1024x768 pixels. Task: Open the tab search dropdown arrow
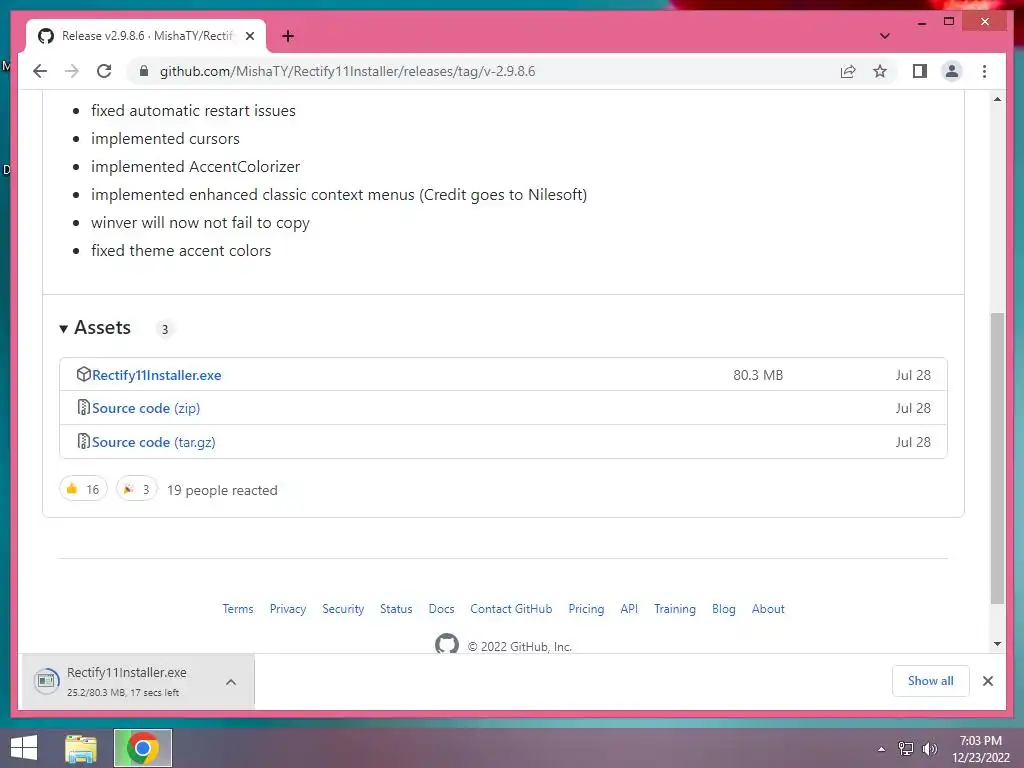[884, 36]
